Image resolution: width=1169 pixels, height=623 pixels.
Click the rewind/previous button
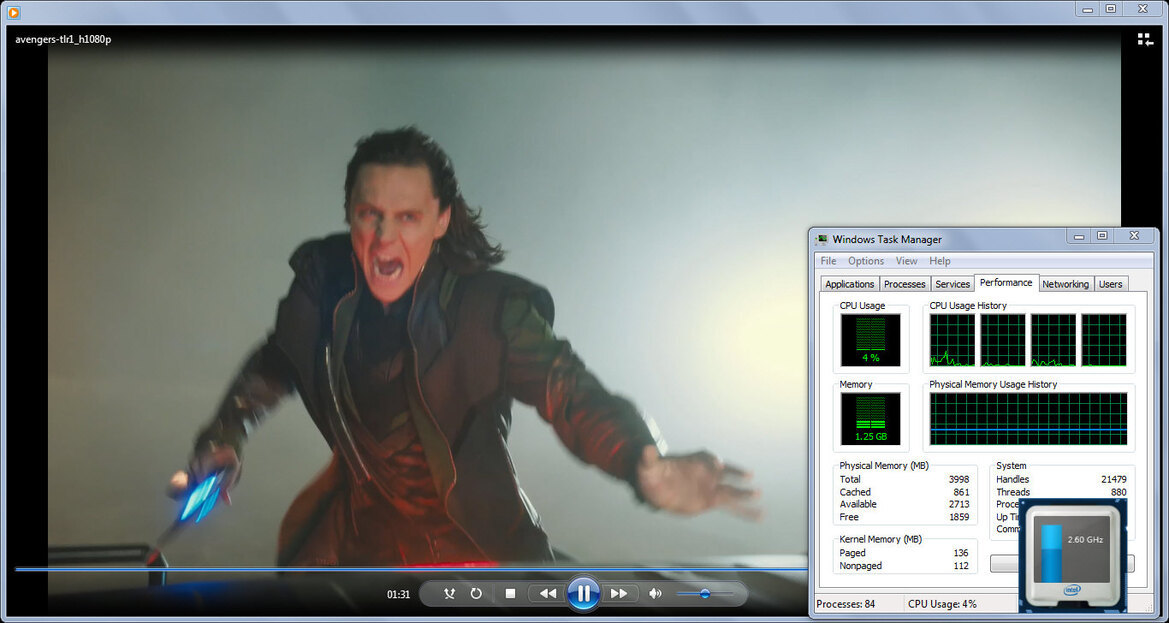[x=548, y=593]
